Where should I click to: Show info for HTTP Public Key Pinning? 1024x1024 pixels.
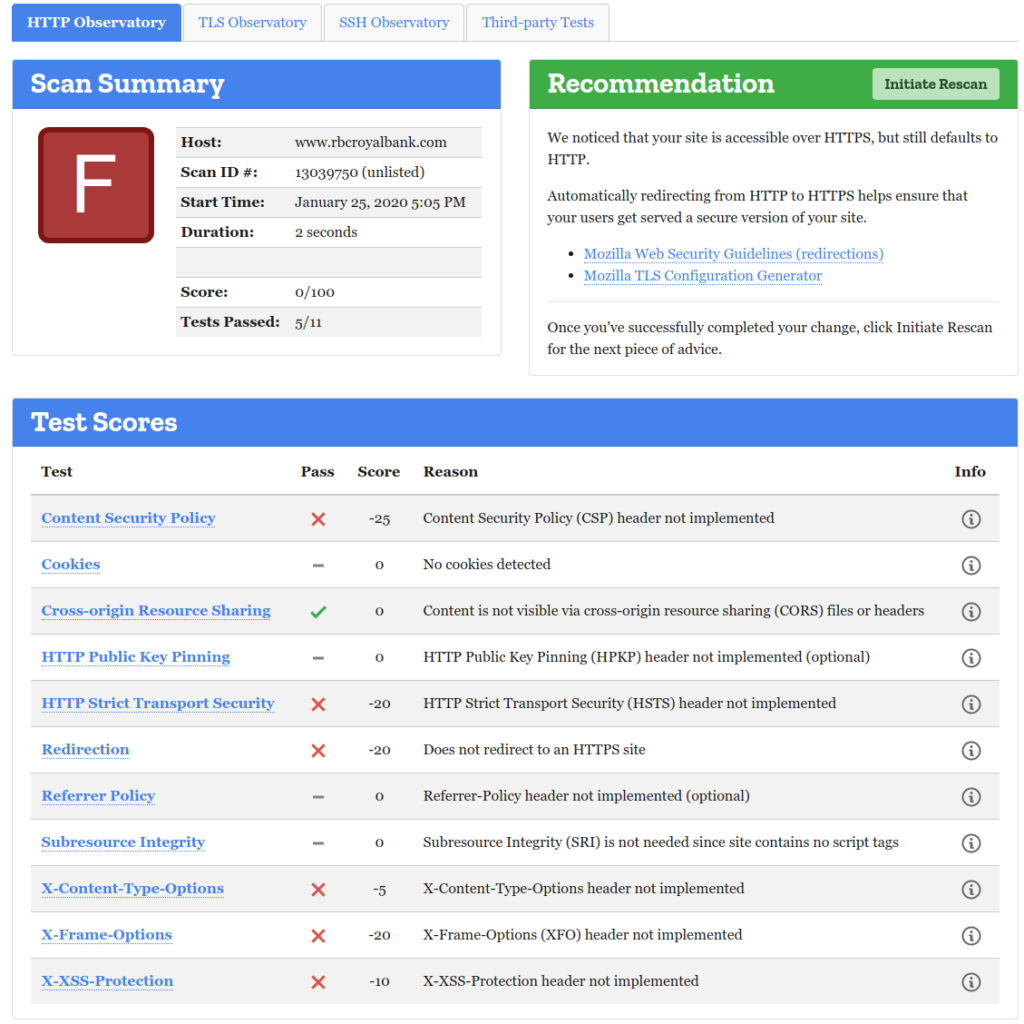pyautogui.click(x=970, y=658)
